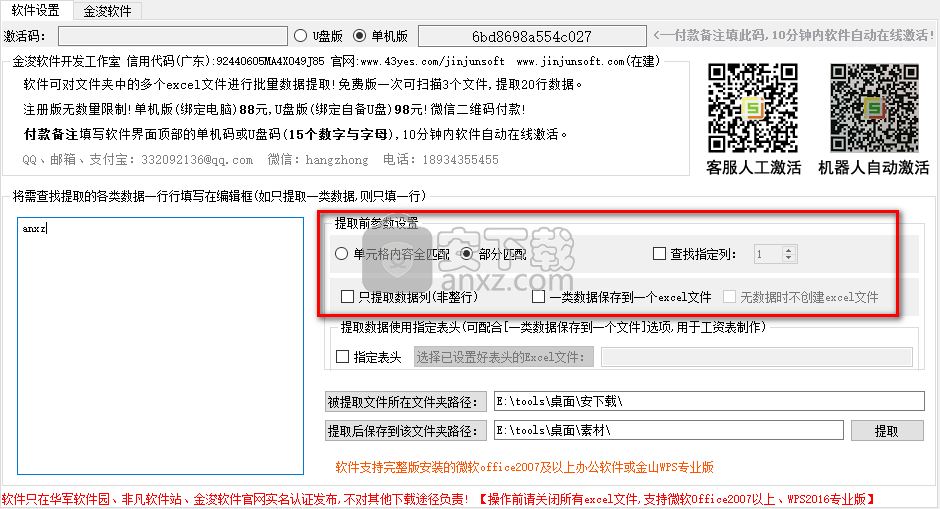Image resolution: width=940 pixels, height=509 pixels.
Task: Increase the column number spinner
Action: click(789, 250)
